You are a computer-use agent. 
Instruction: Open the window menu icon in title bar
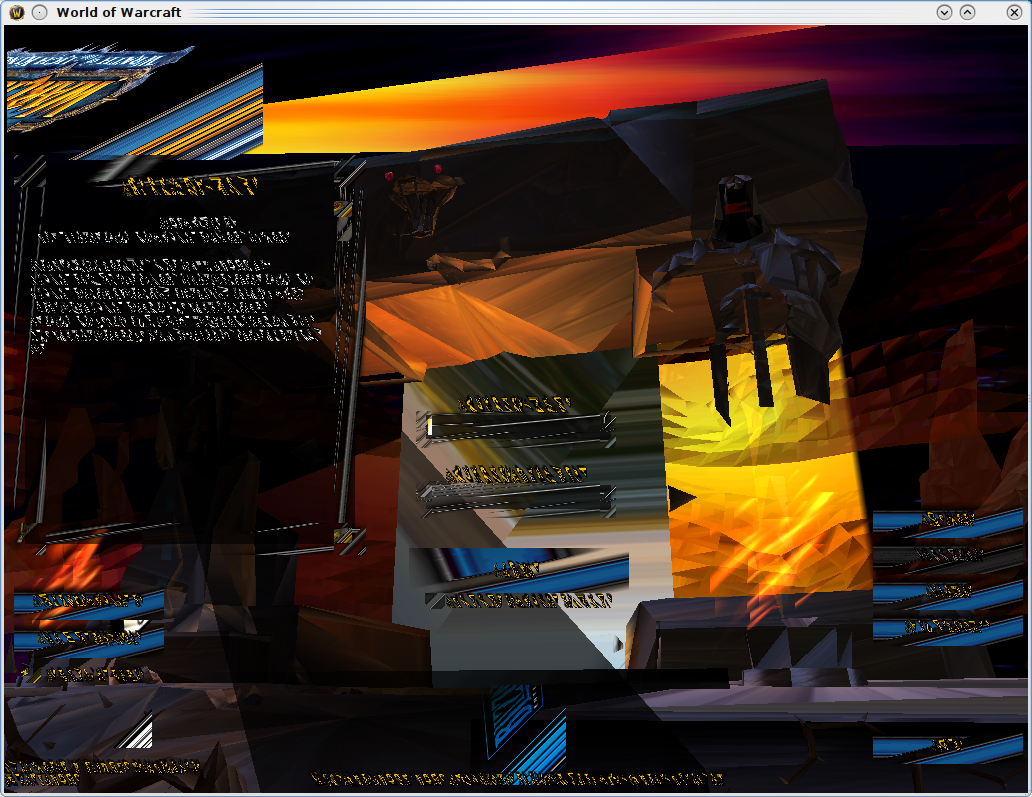click(x=16, y=12)
